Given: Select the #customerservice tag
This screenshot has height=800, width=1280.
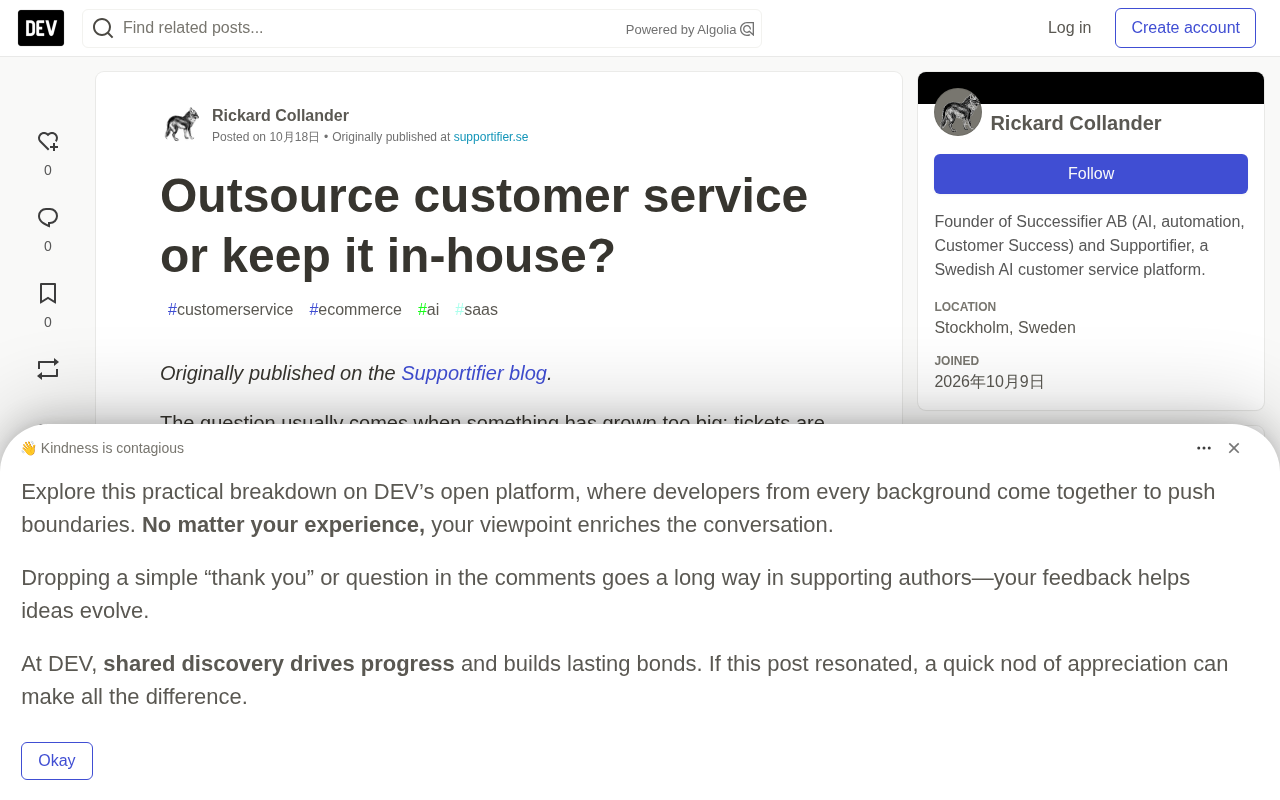Looking at the screenshot, I should [231, 310].
